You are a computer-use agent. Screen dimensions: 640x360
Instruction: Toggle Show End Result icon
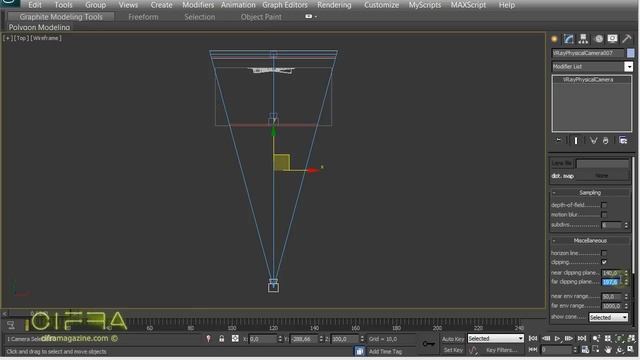[x=576, y=140]
